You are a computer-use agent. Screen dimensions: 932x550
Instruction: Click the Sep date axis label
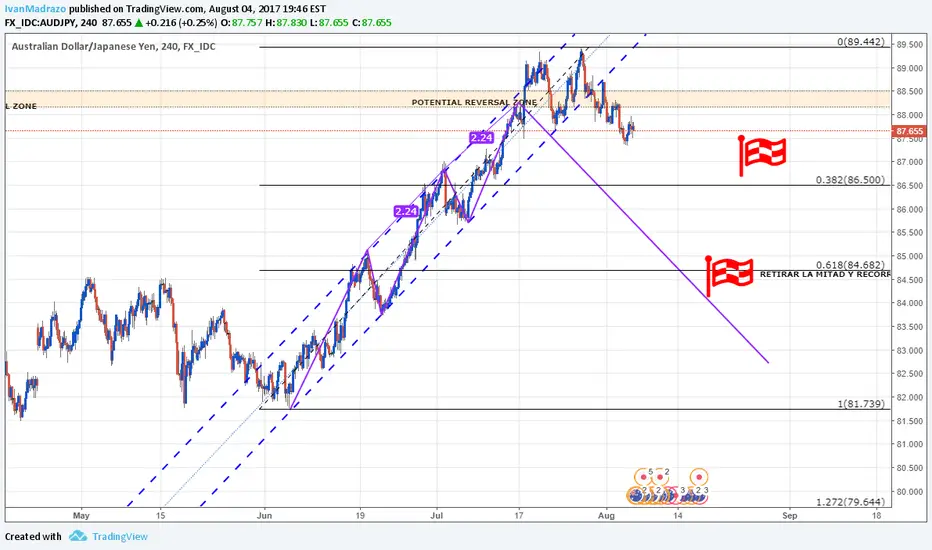(789, 516)
